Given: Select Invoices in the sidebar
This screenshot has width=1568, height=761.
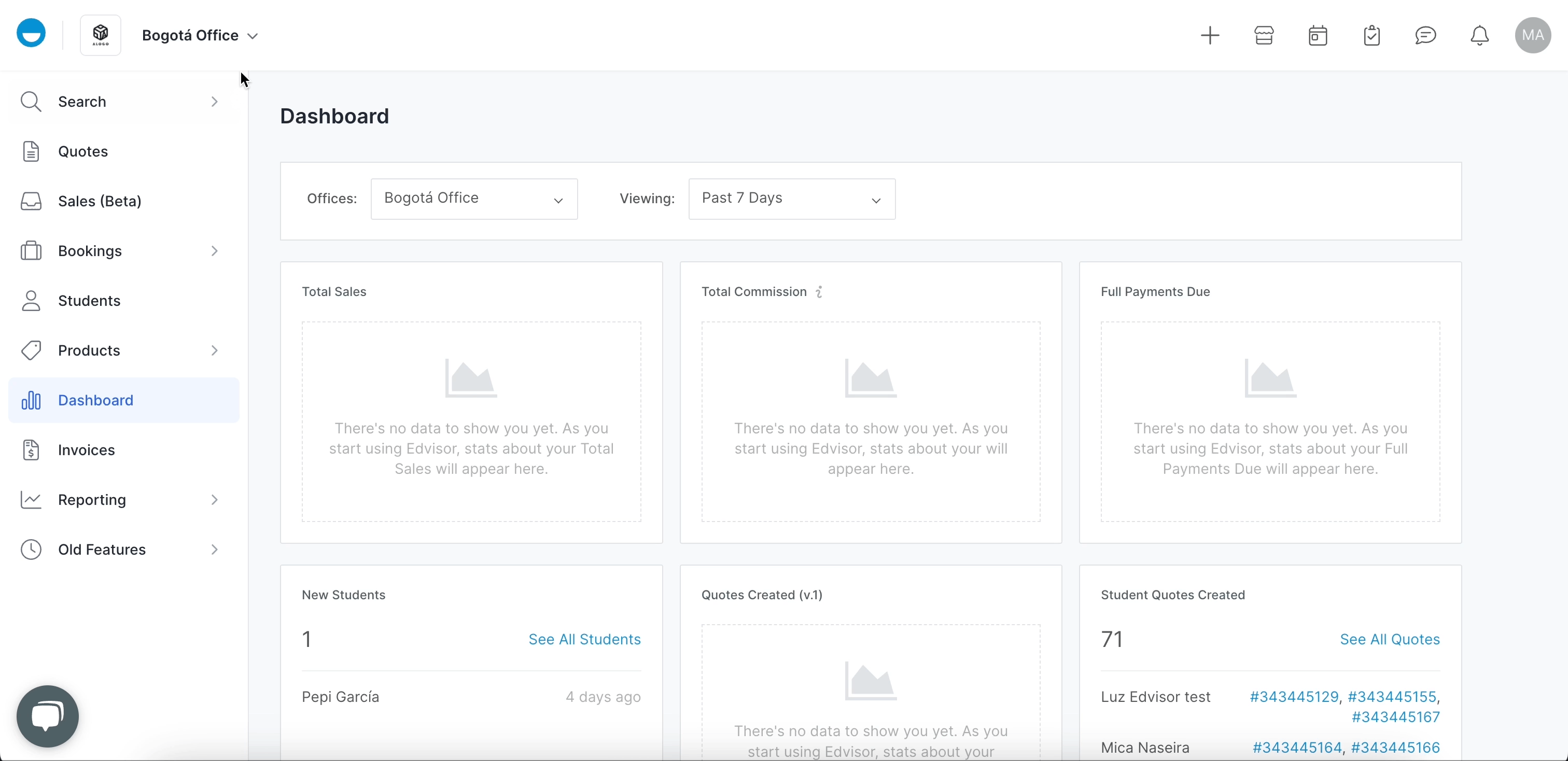Looking at the screenshot, I should pos(87,449).
